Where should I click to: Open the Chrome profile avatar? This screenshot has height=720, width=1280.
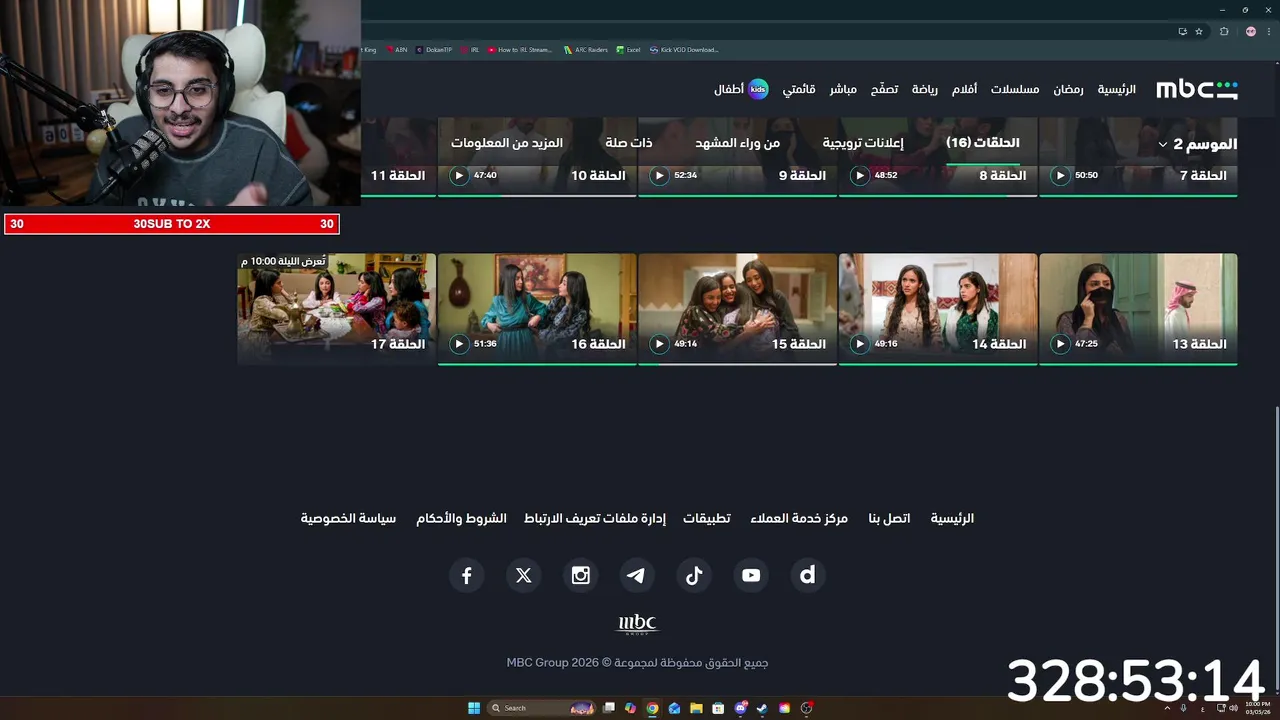(x=1250, y=31)
